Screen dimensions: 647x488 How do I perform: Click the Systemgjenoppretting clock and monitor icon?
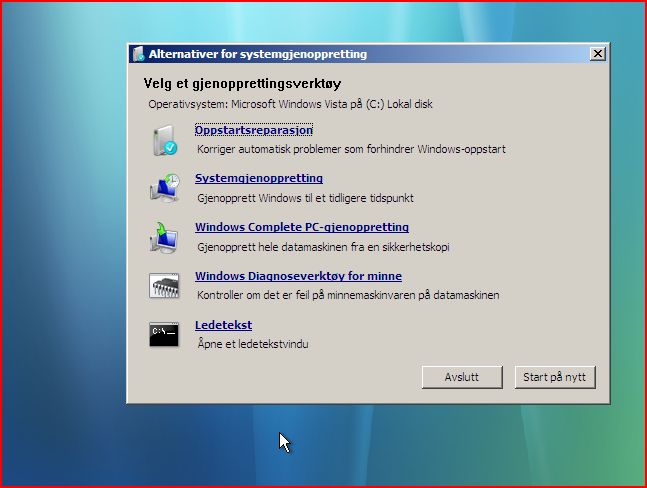165,188
